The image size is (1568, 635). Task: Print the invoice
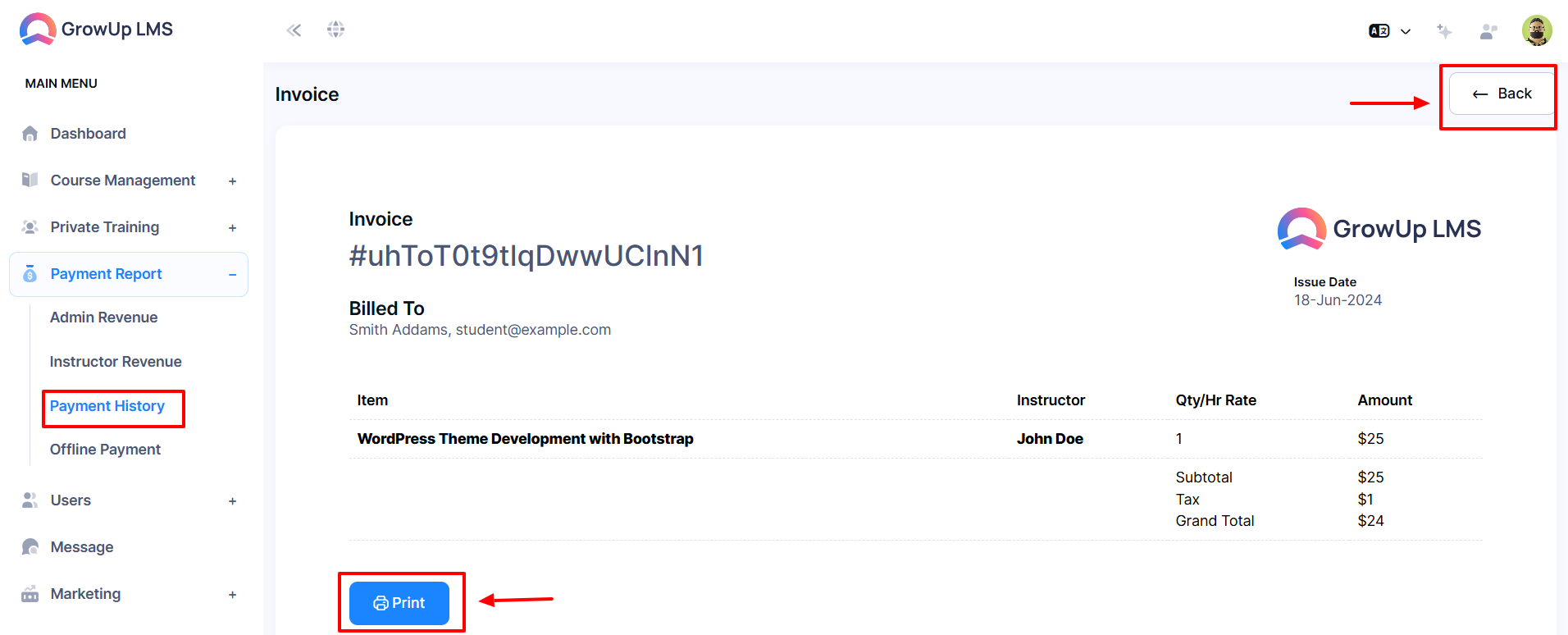(399, 603)
